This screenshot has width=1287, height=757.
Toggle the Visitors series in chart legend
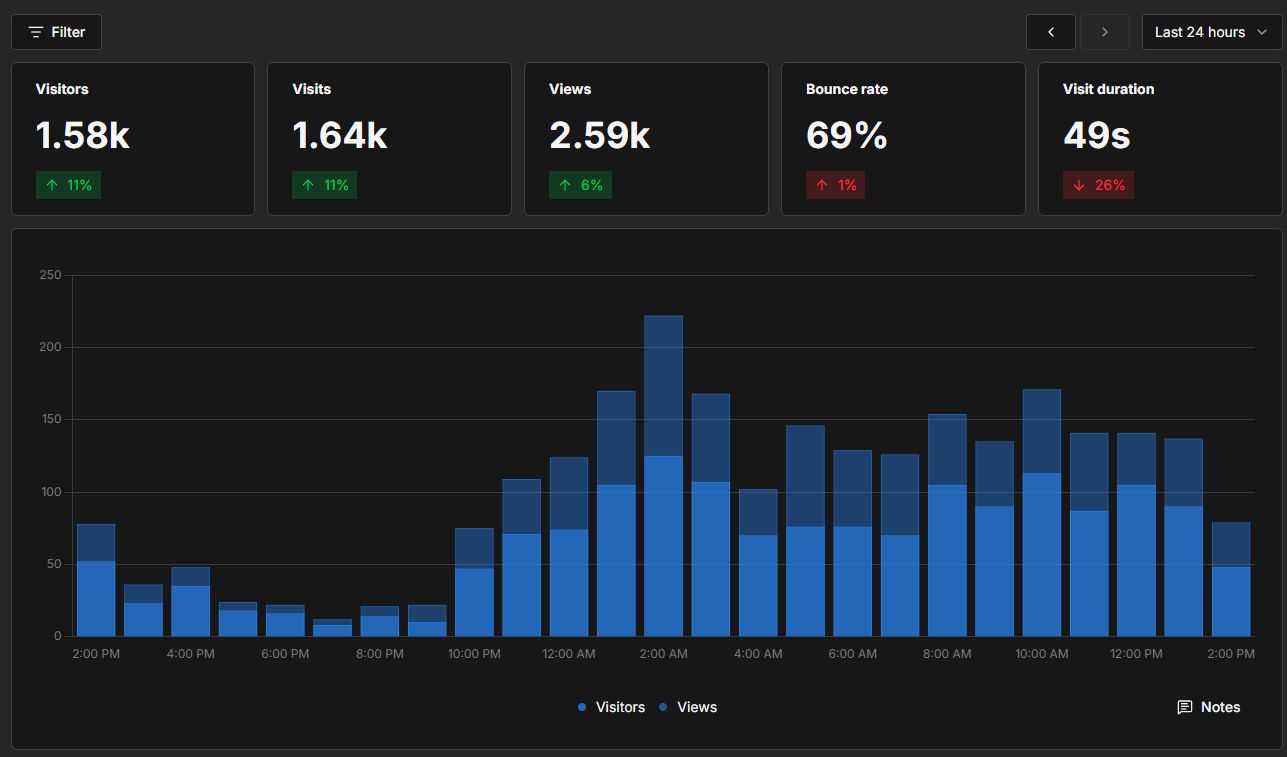pos(611,707)
